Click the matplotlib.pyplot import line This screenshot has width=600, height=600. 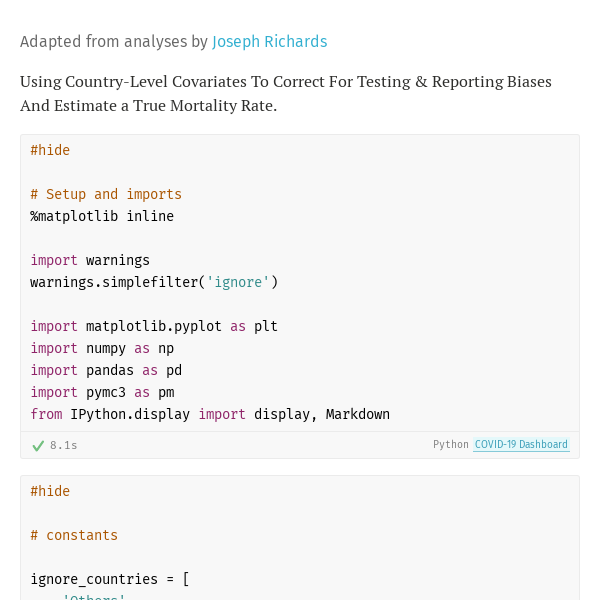point(154,326)
